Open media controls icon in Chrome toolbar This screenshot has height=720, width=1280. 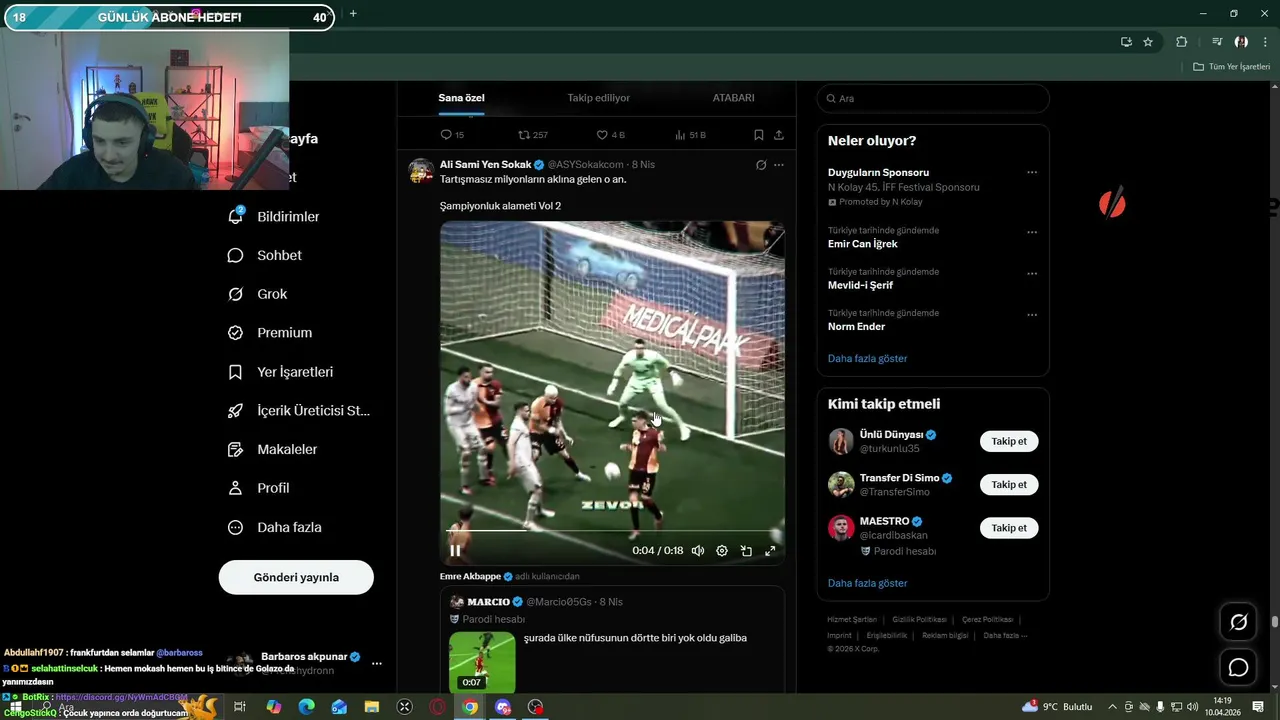[x=1217, y=42]
